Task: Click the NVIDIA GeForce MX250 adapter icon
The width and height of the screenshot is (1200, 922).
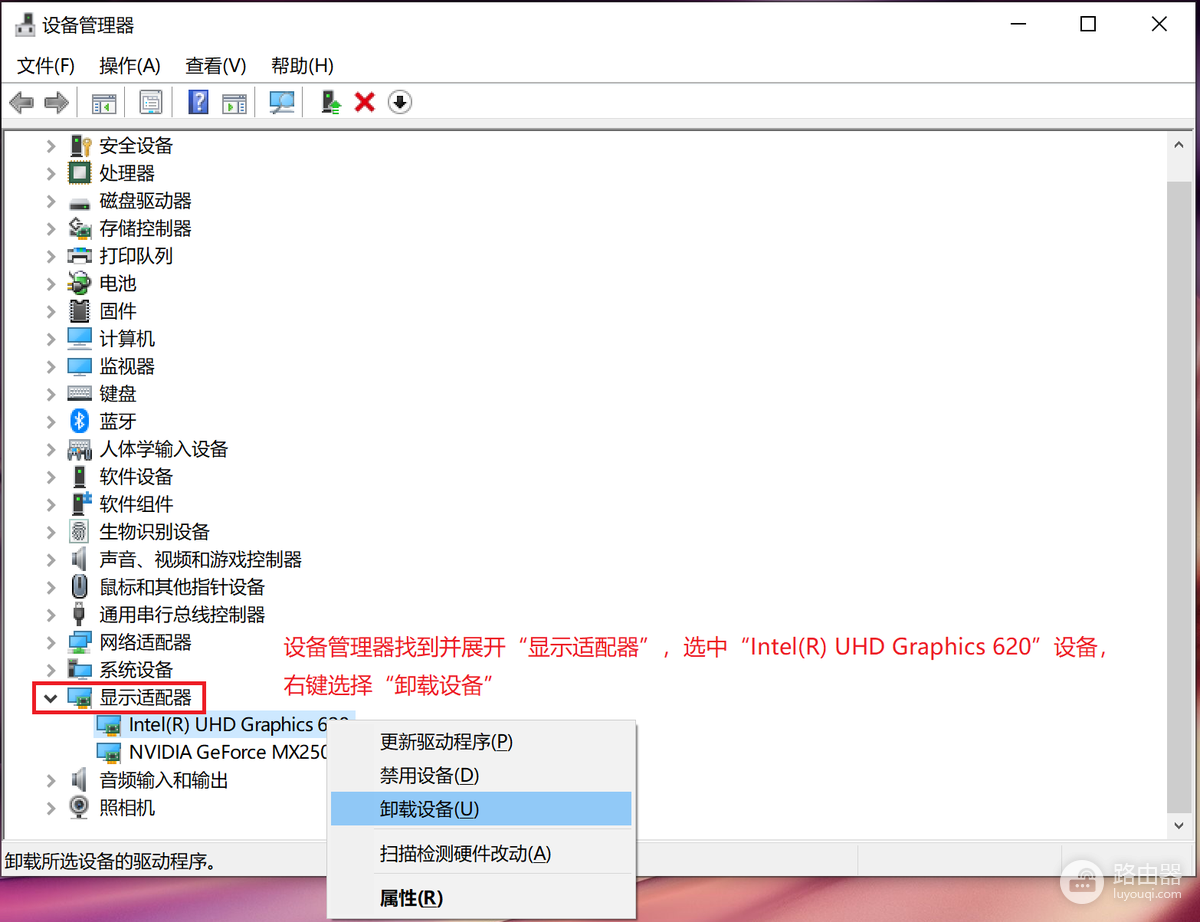Action: 108,753
